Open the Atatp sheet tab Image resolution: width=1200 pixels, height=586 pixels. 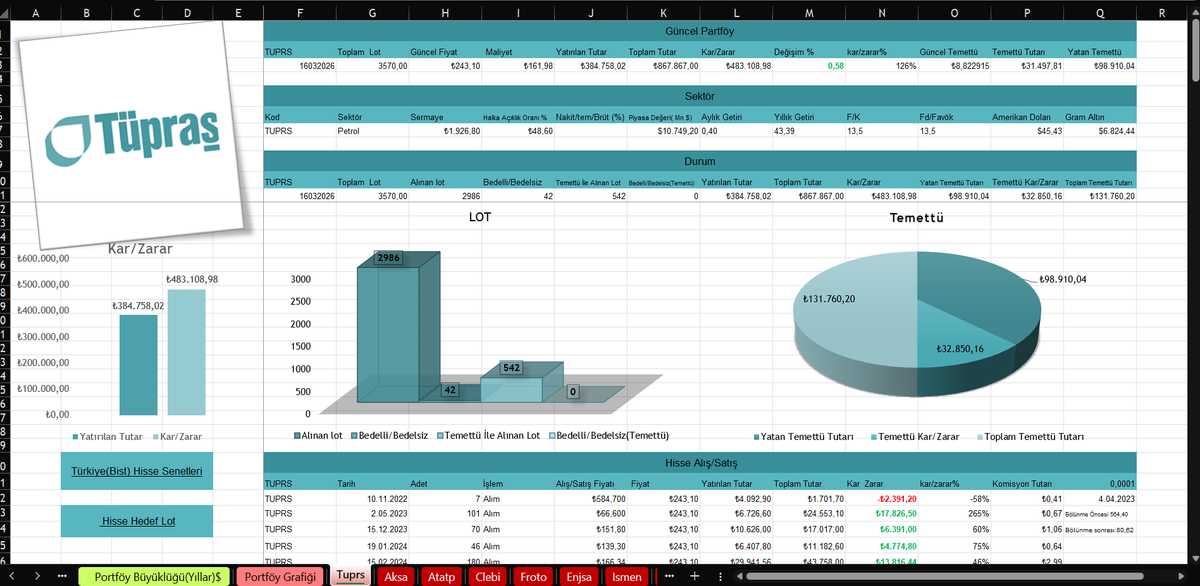pos(442,576)
